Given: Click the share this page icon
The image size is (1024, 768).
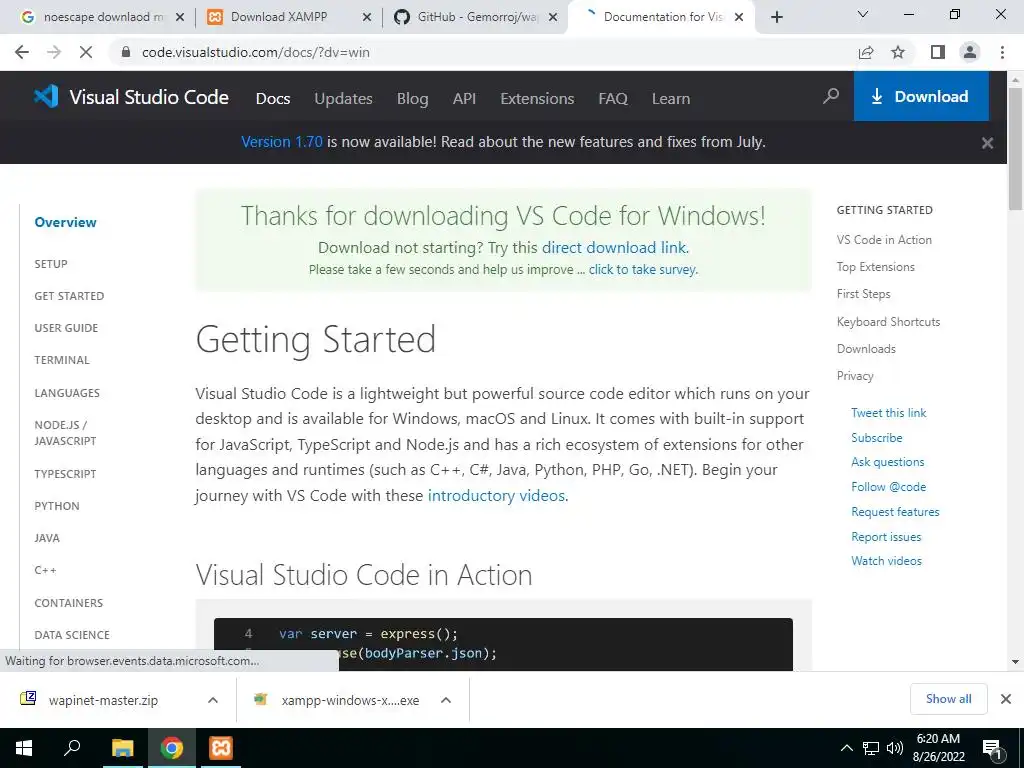Looking at the screenshot, I should 866,52.
